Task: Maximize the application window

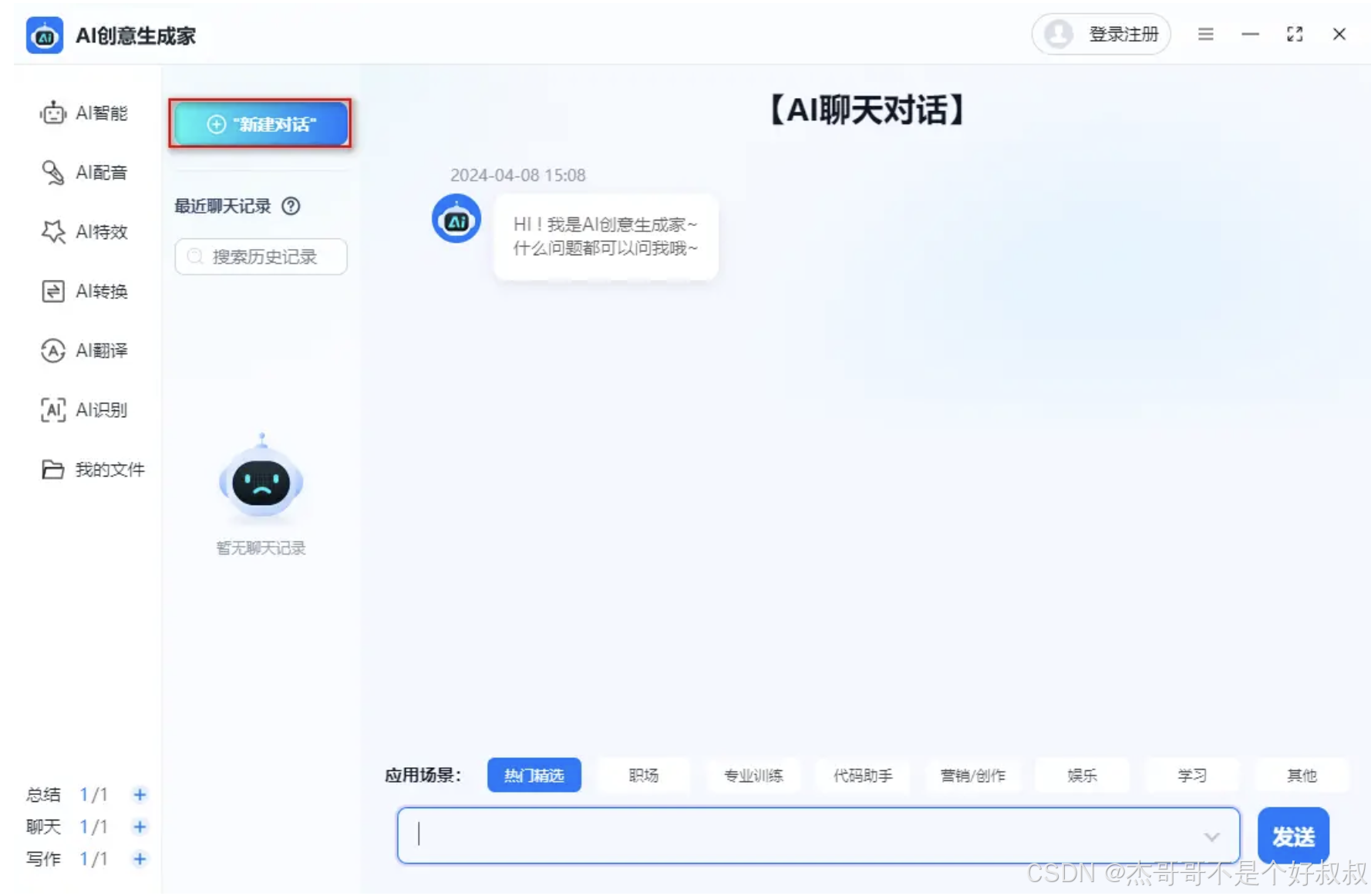Action: [1295, 34]
